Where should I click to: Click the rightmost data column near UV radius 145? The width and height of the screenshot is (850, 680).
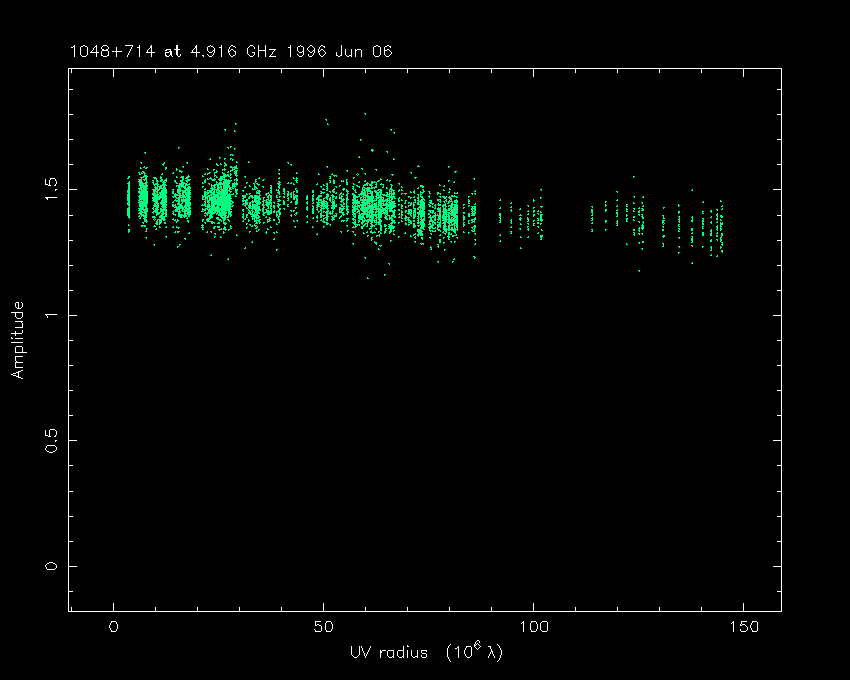pos(720,230)
